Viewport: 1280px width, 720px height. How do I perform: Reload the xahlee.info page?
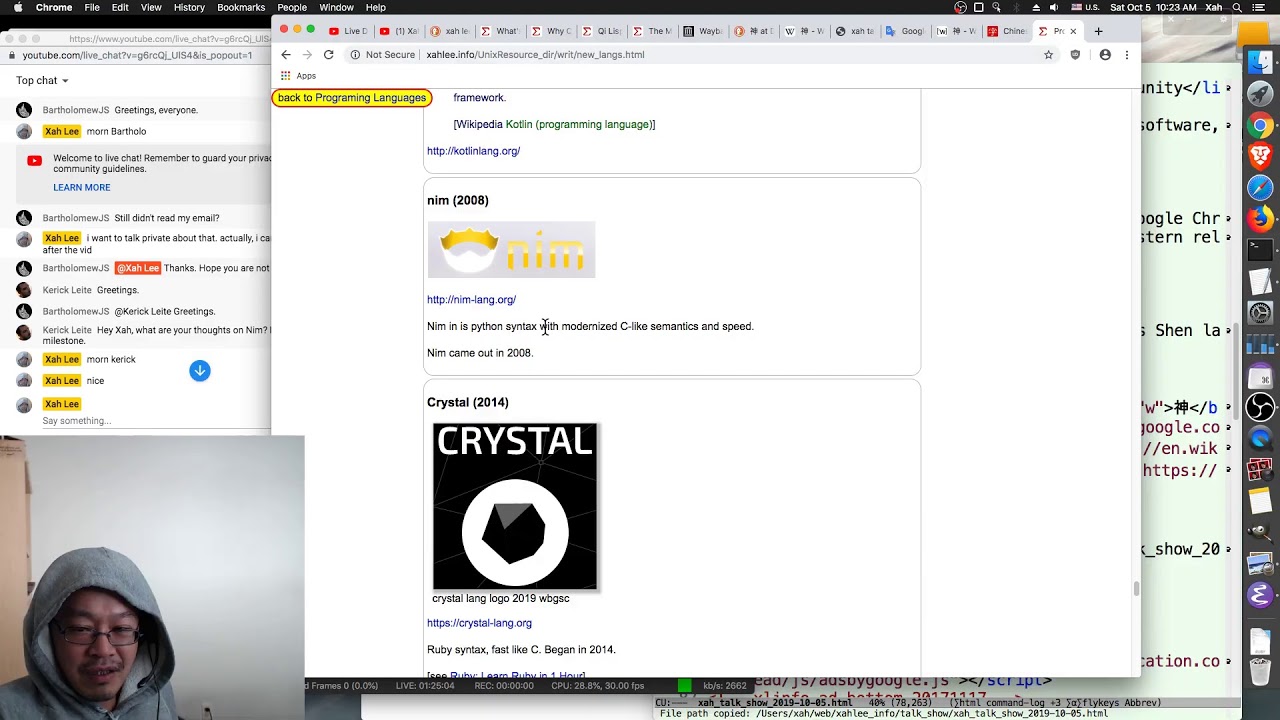coord(328,55)
